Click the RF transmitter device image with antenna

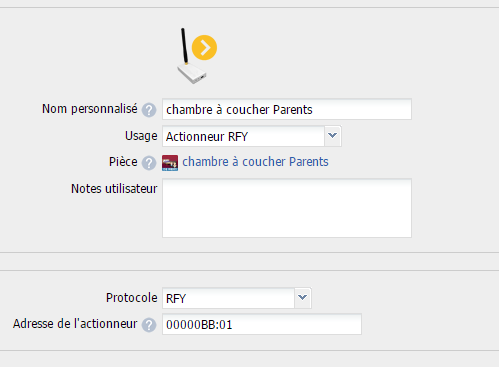coord(191,56)
